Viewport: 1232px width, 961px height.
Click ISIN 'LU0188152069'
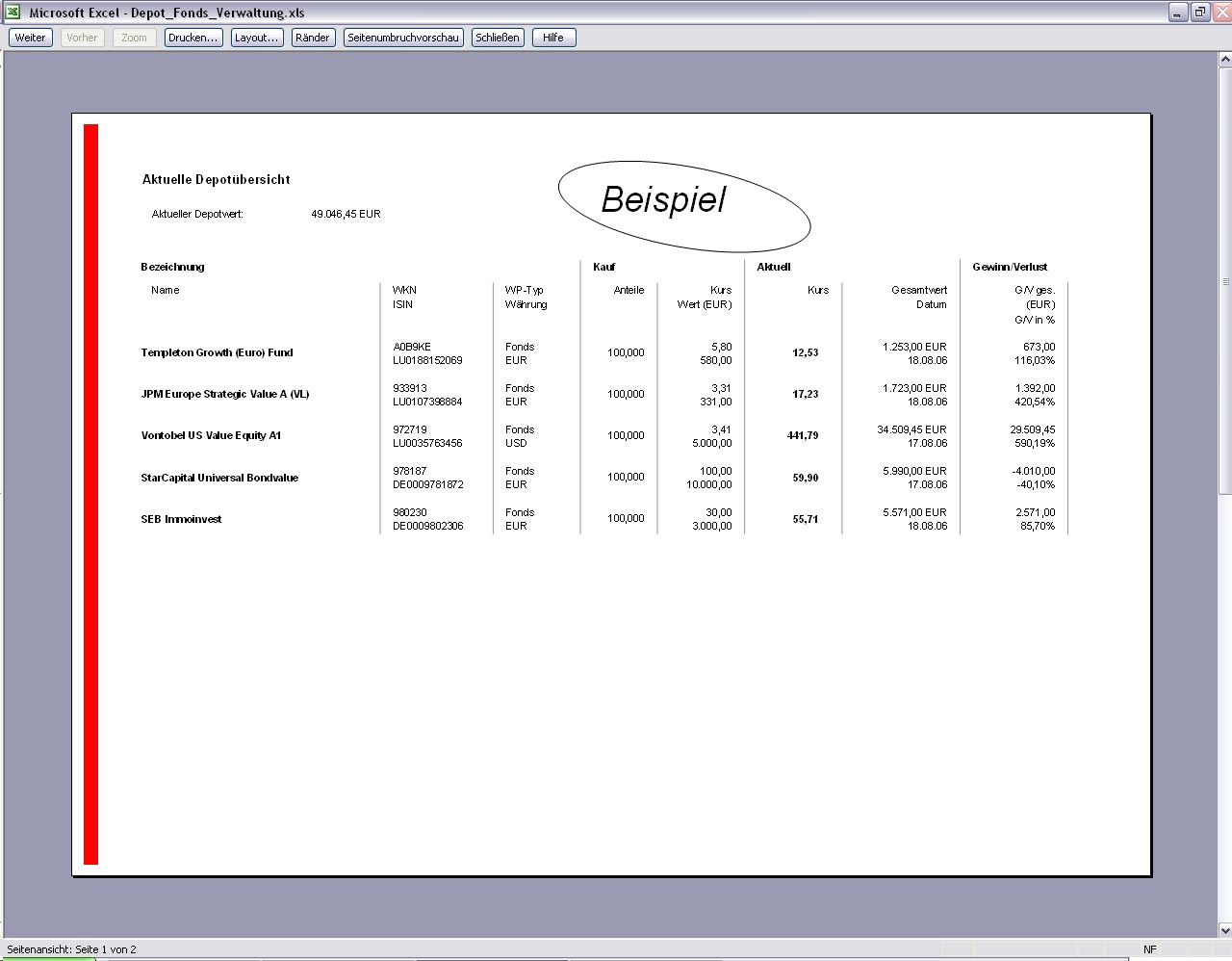pyautogui.click(x=427, y=360)
